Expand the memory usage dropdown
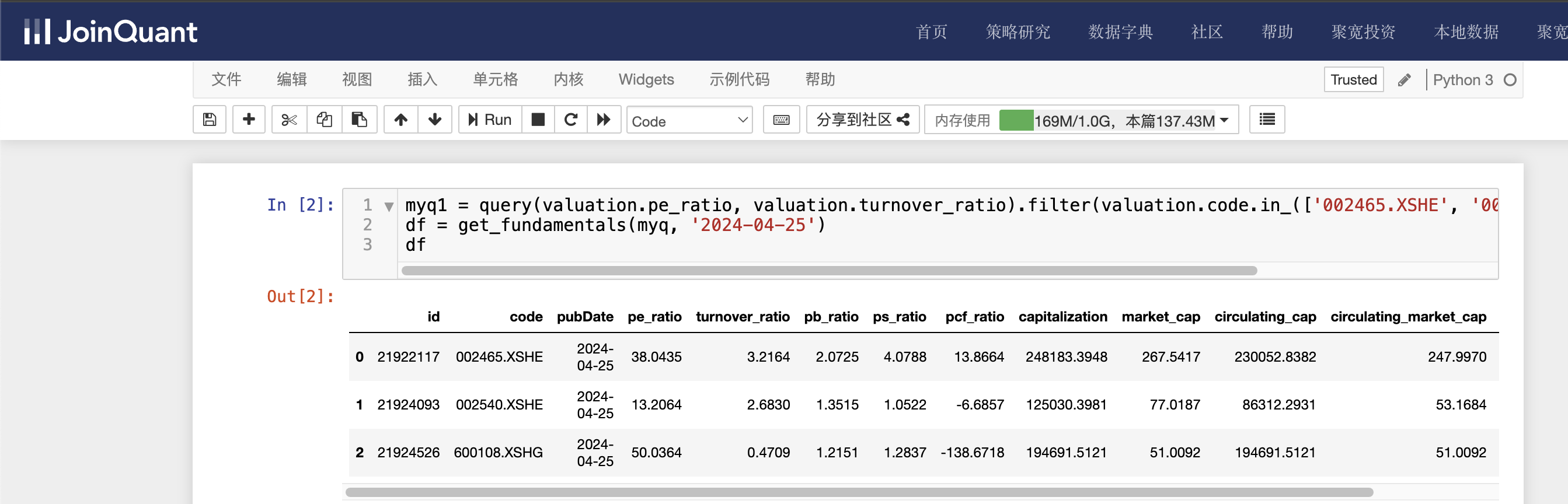 pos(1224,120)
